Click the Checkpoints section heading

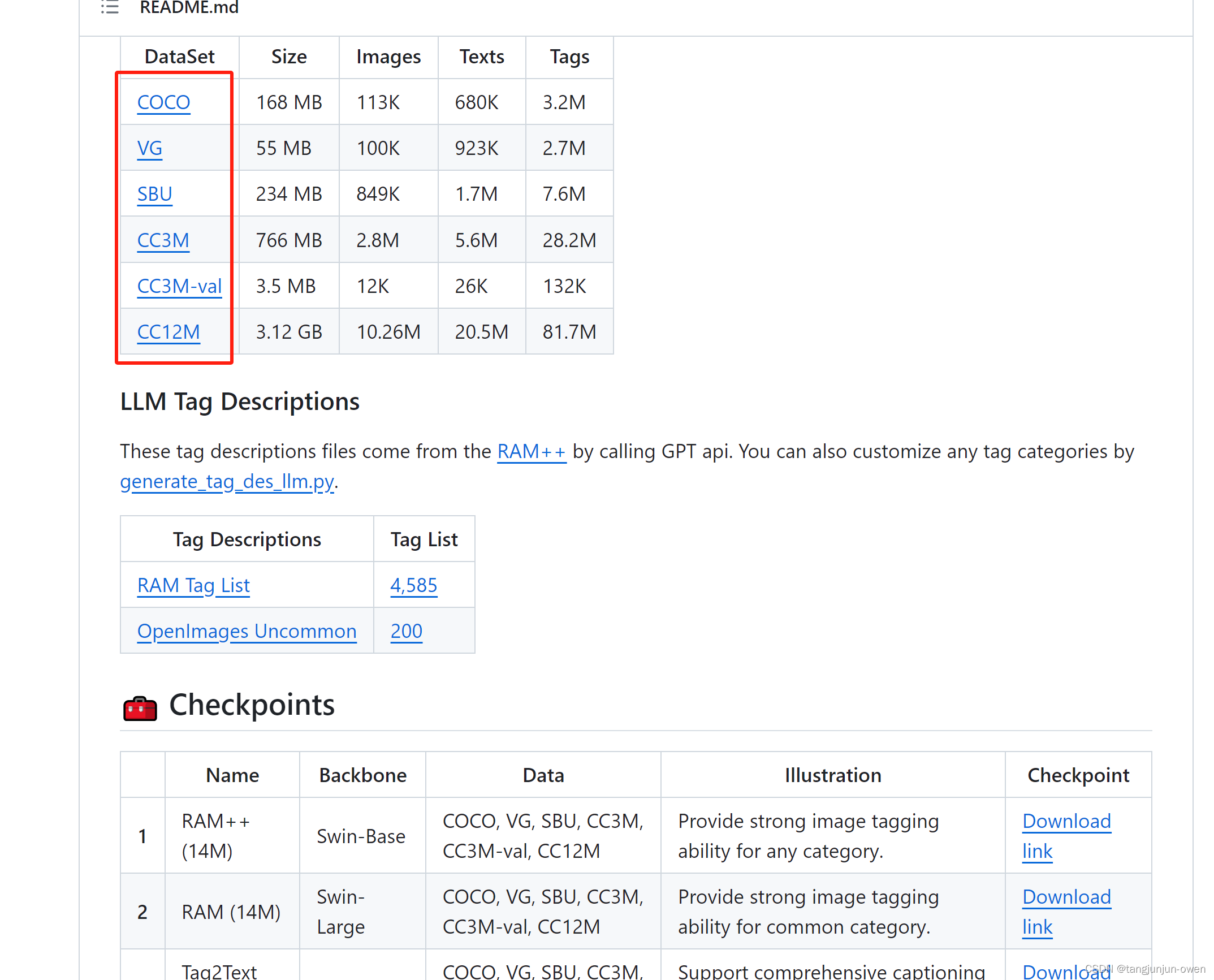click(252, 705)
